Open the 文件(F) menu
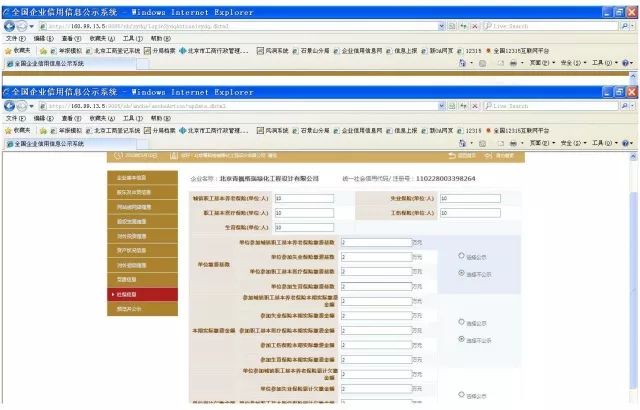 pos(14,118)
